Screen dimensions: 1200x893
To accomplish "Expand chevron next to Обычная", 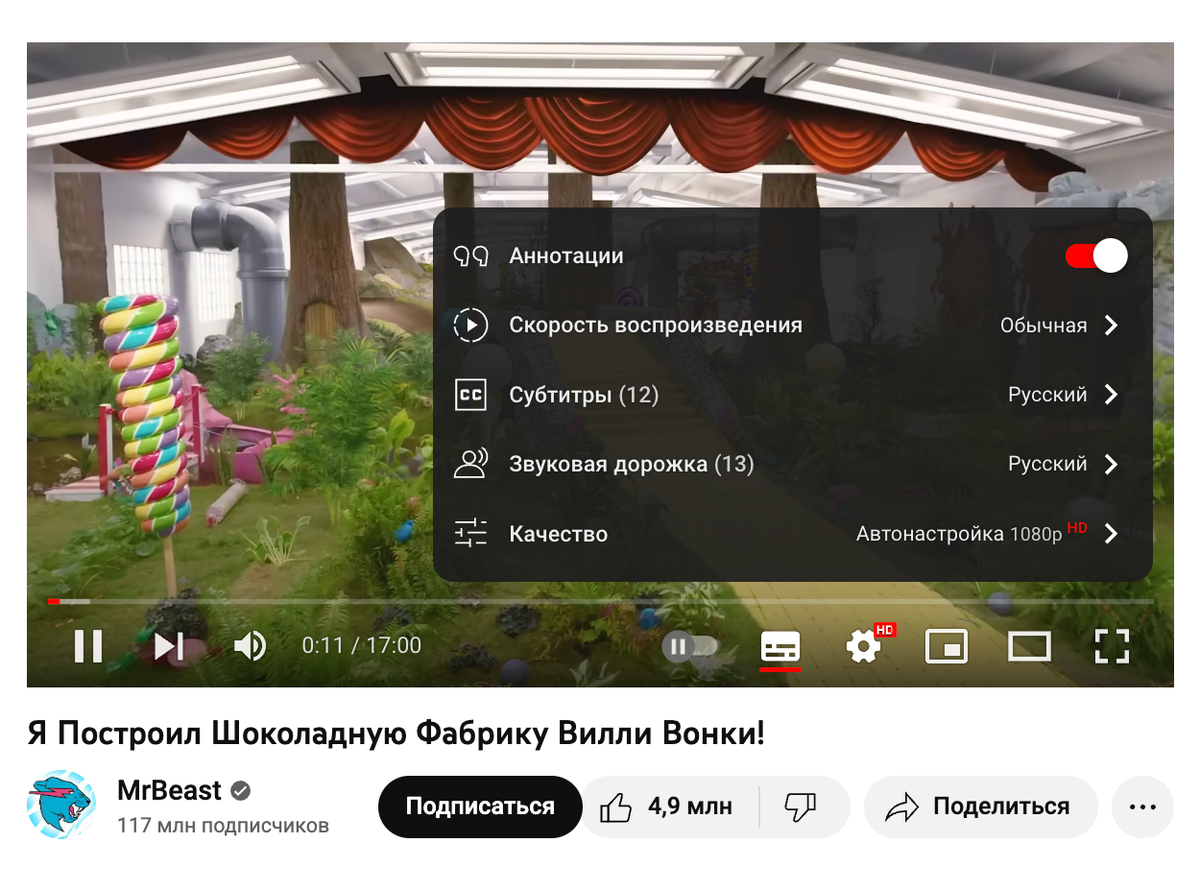I will [1111, 325].
